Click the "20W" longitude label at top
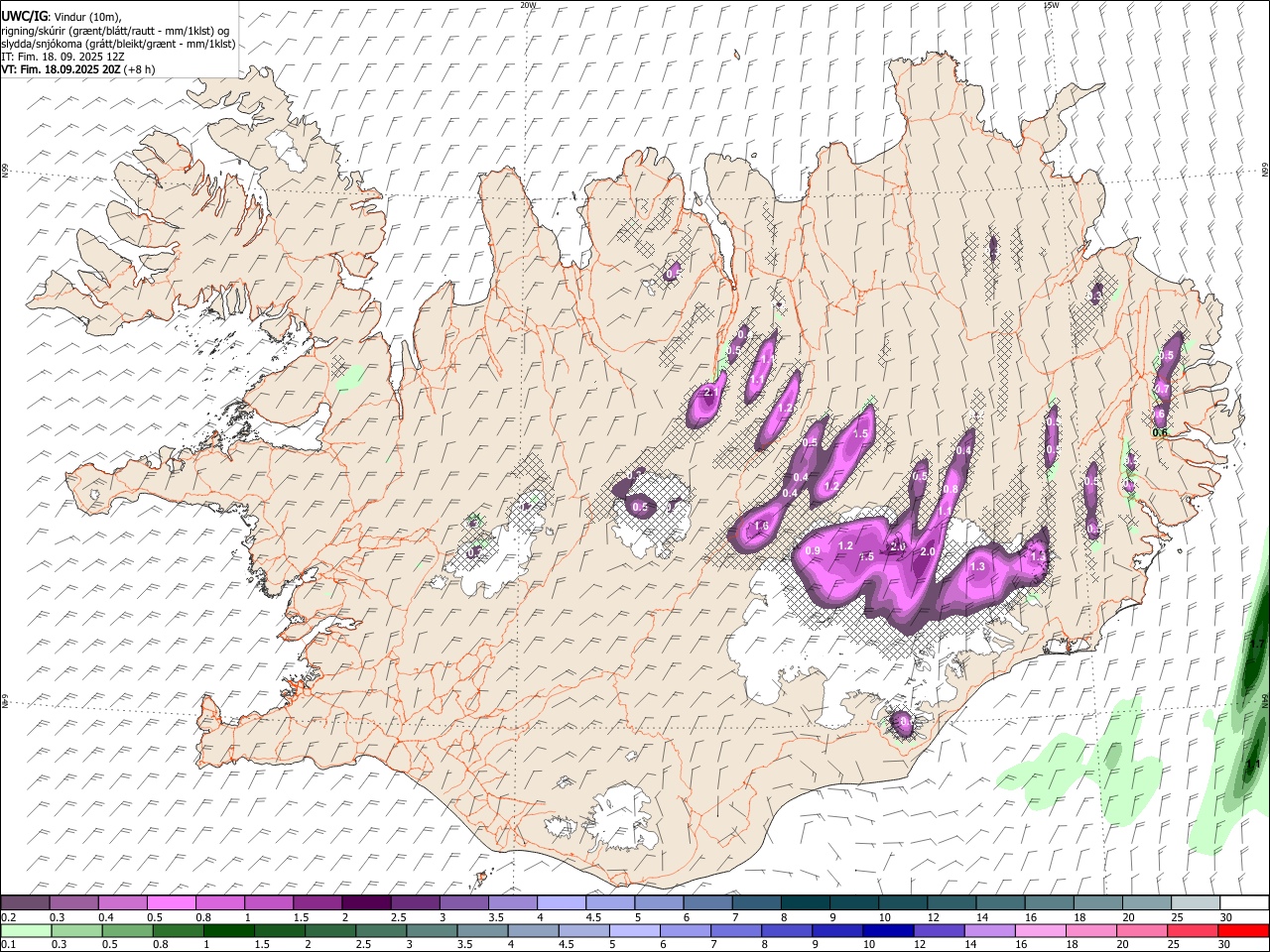 (528, 5)
